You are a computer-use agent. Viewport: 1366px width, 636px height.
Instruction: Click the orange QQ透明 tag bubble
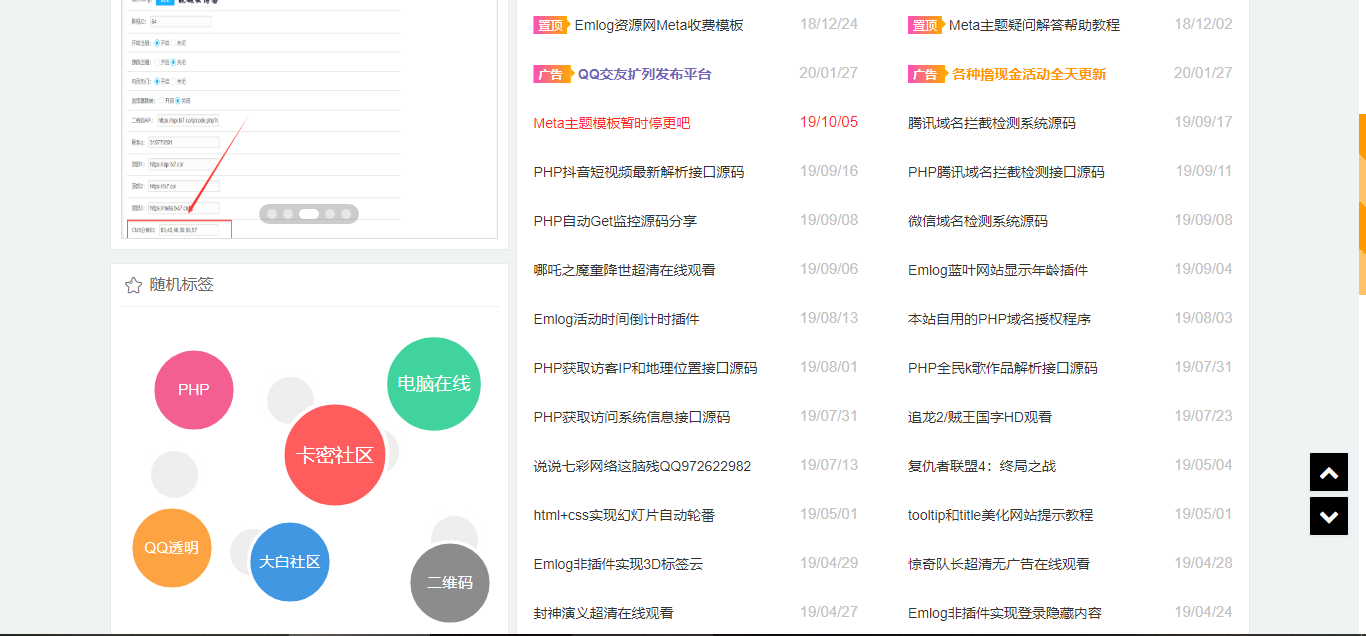point(171,548)
